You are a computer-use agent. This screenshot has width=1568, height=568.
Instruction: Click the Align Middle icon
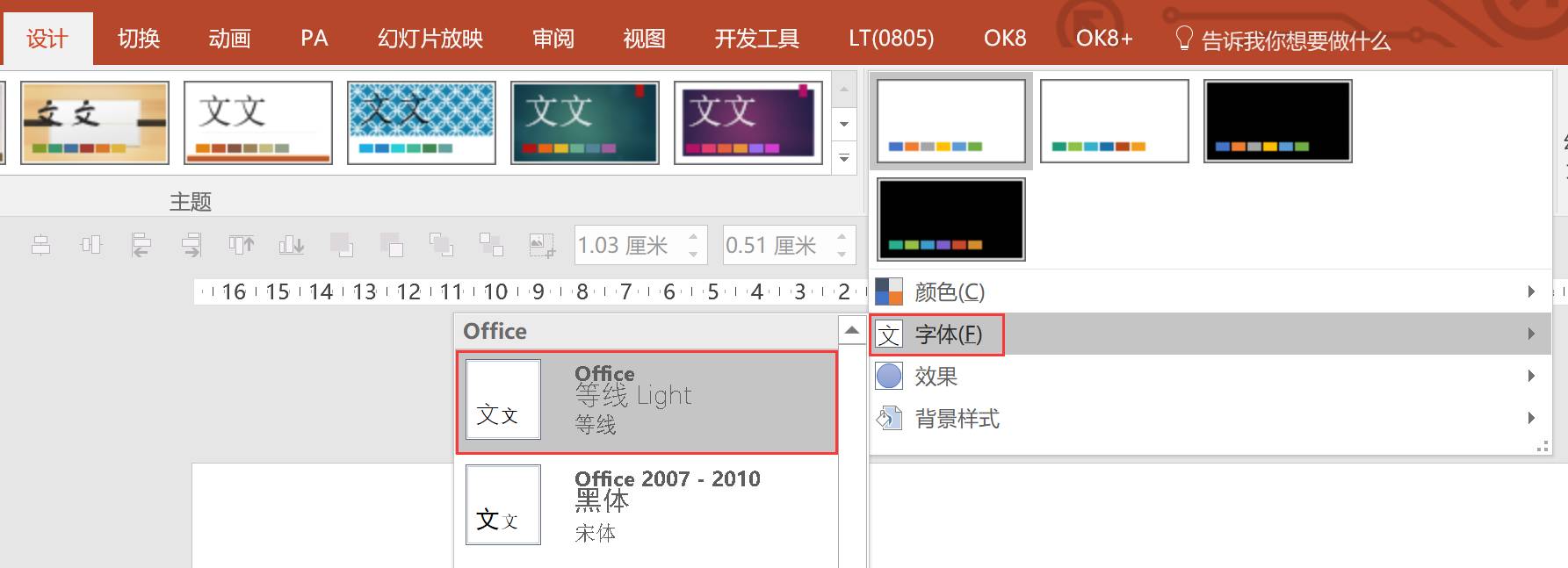(91, 245)
